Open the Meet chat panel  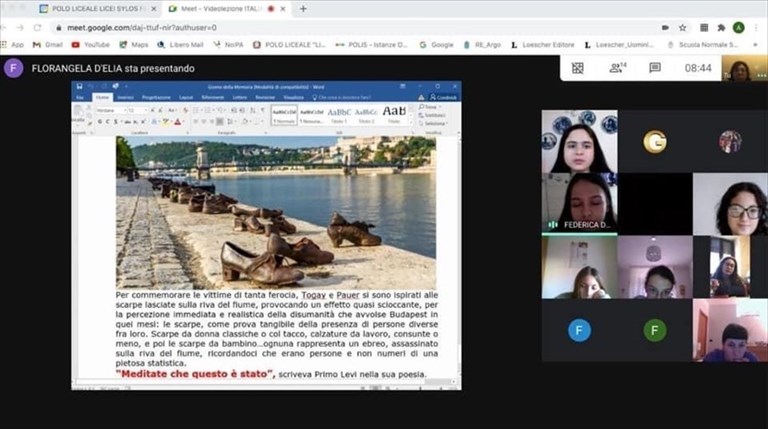(x=655, y=68)
